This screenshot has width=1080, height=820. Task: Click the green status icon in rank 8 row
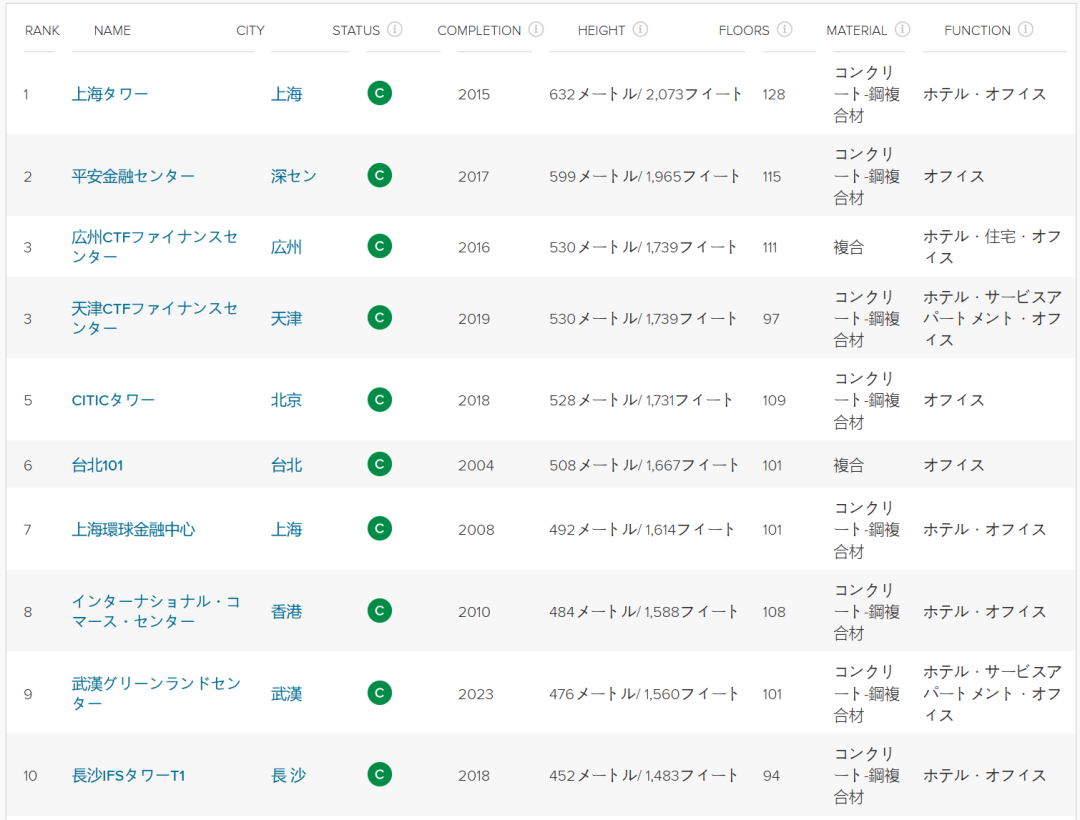point(380,611)
